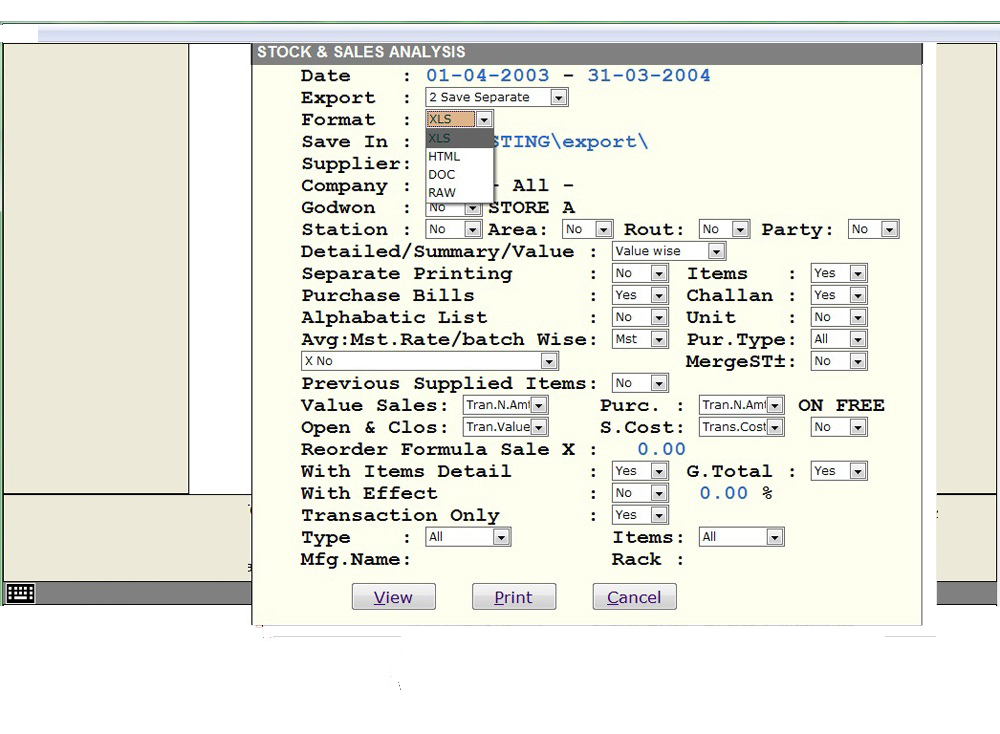Open the Purchase Bills dropdown
Viewport: 1000px width, 734px height.
tap(640, 295)
